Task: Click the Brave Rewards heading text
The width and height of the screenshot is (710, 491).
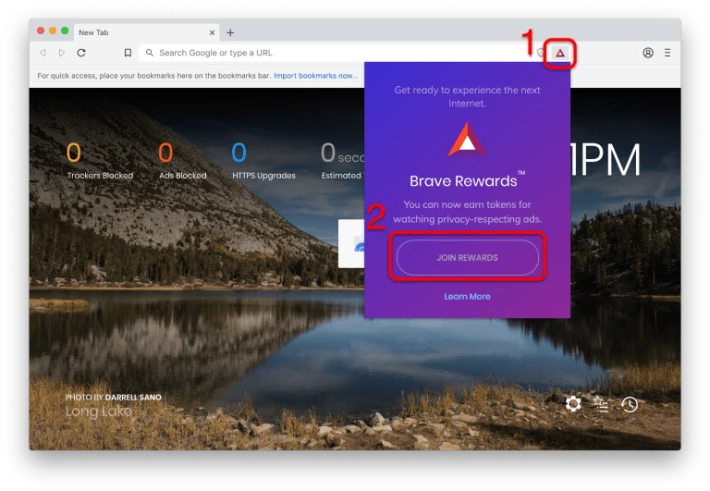Action: pyautogui.click(x=463, y=181)
